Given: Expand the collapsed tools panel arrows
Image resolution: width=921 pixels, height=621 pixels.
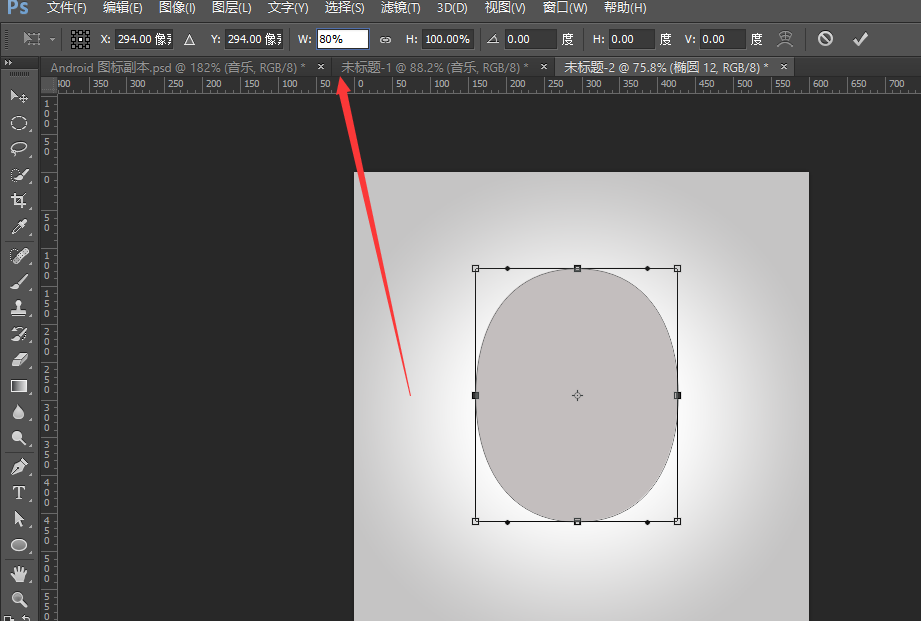Looking at the screenshot, I should coord(9,62).
